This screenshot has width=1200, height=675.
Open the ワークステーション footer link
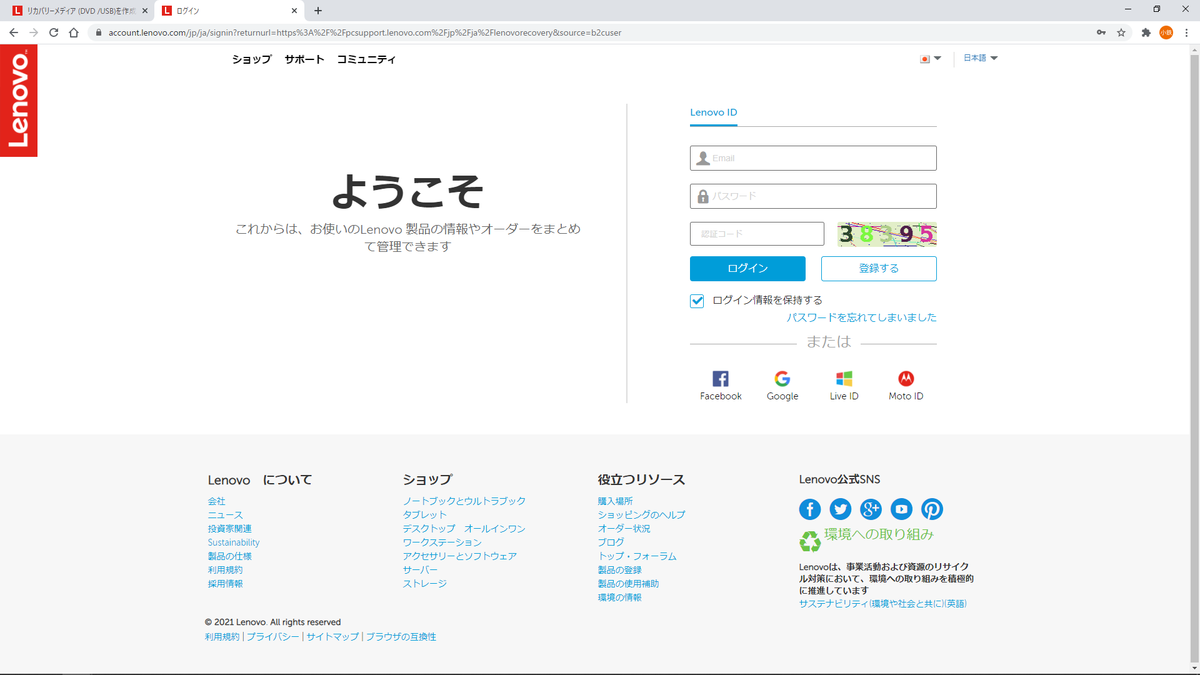tap(442, 542)
